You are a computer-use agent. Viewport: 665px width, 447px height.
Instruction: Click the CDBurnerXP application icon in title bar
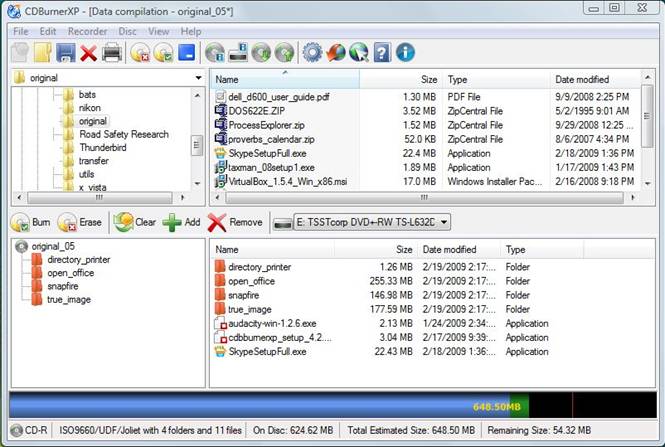point(14,11)
